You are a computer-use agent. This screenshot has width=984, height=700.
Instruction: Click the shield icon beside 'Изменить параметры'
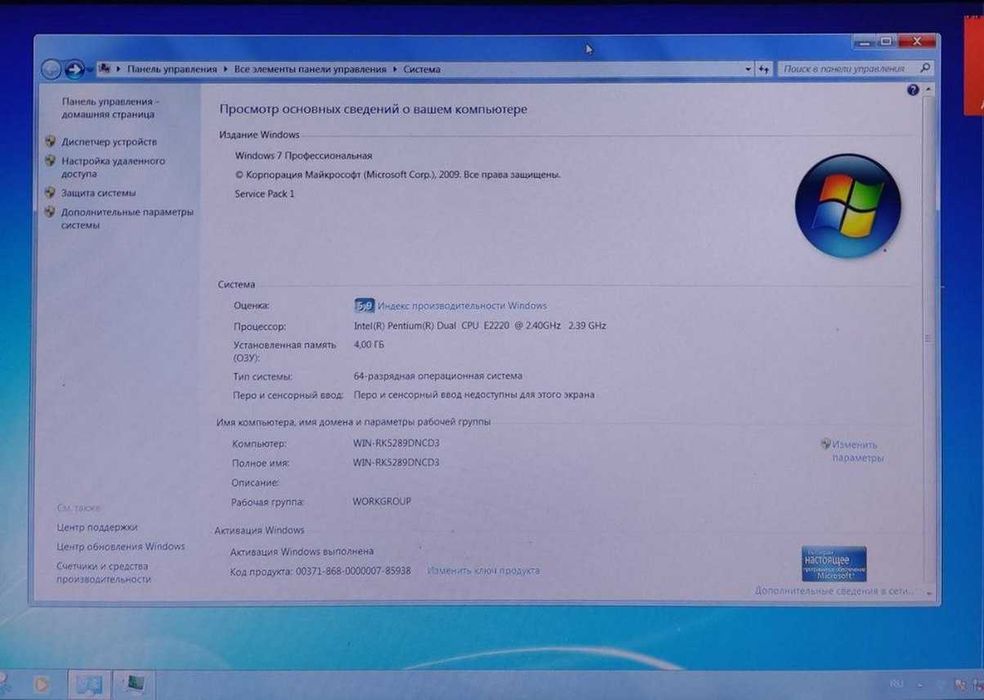pos(825,444)
